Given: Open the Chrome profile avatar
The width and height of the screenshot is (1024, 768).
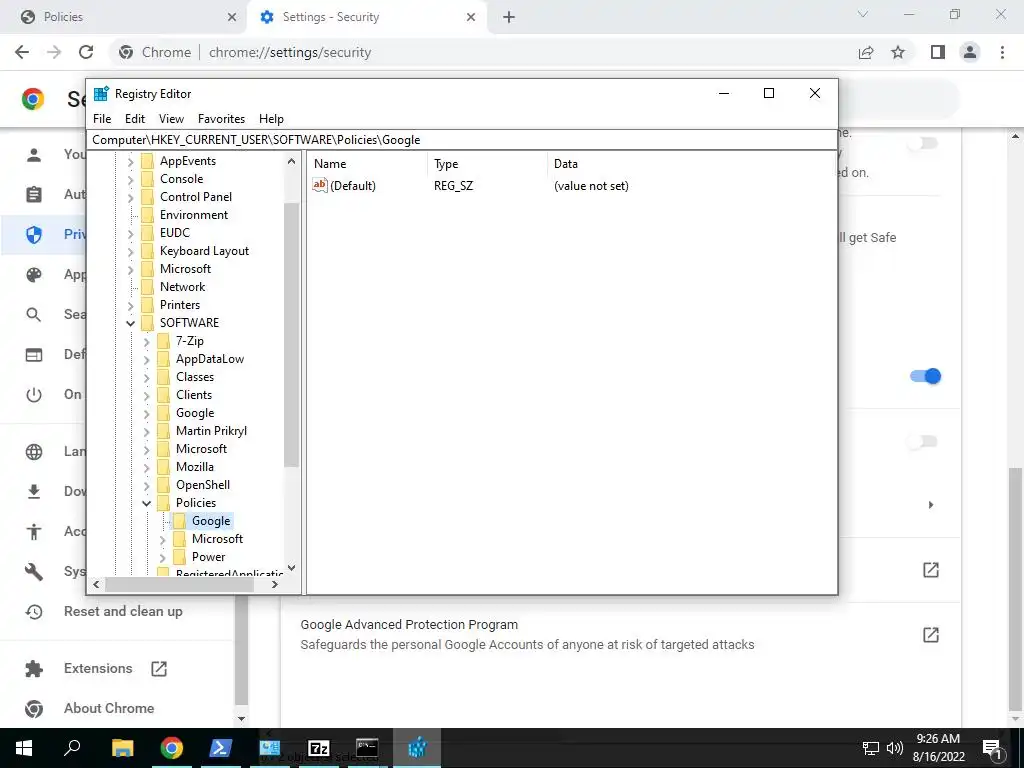Looking at the screenshot, I should [x=970, y=52].
